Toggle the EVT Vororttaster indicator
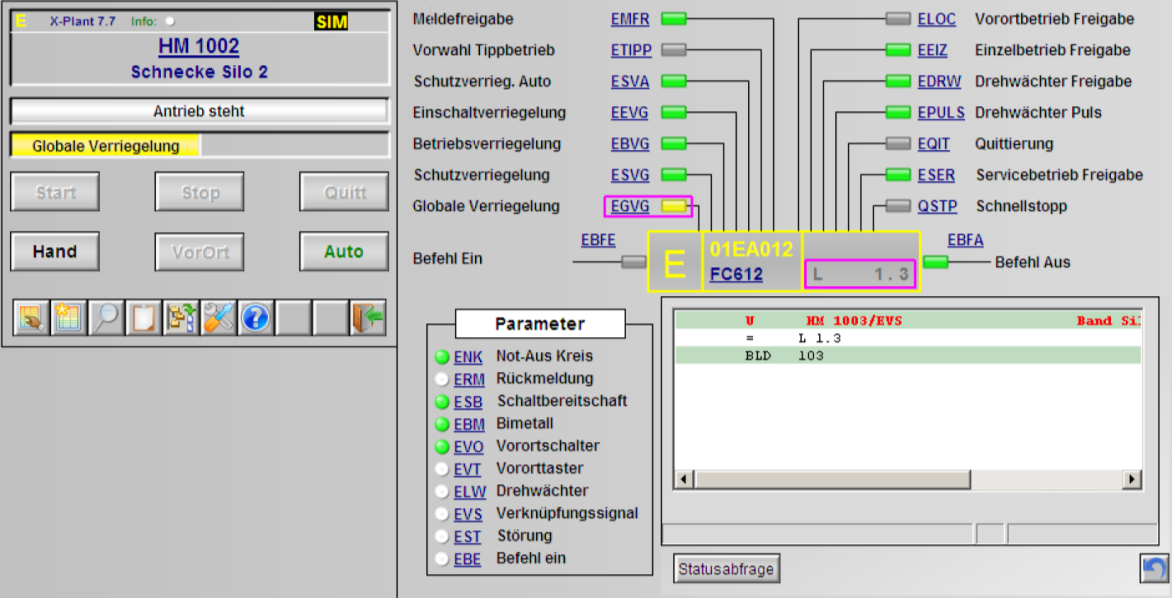This screenshot has width=1172, height=598. [442, 469]
